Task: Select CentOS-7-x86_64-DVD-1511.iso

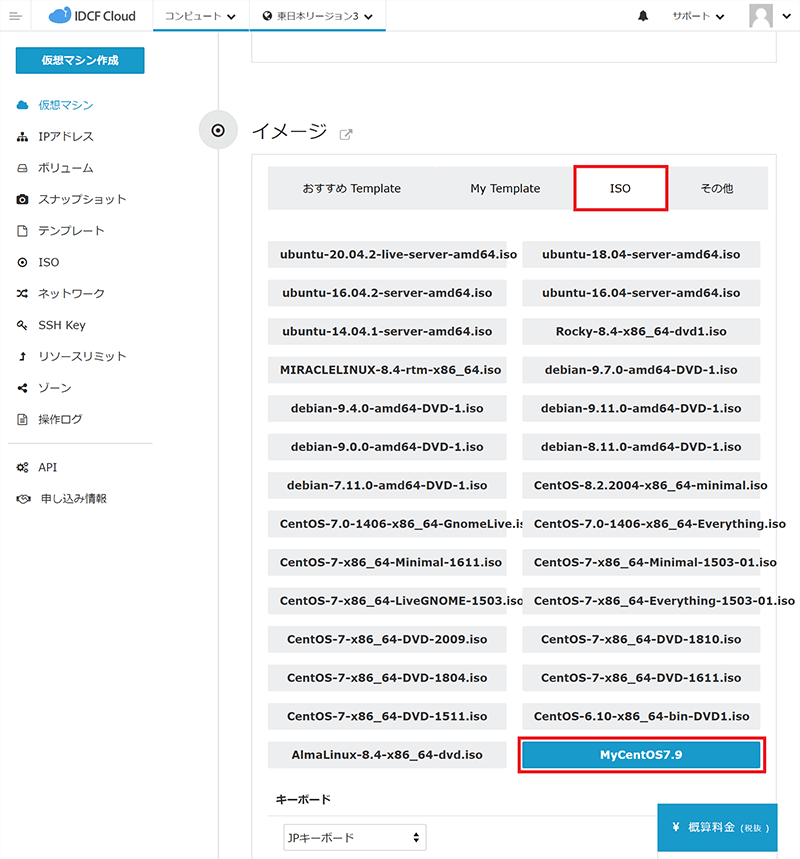Action: pos(387,716)
